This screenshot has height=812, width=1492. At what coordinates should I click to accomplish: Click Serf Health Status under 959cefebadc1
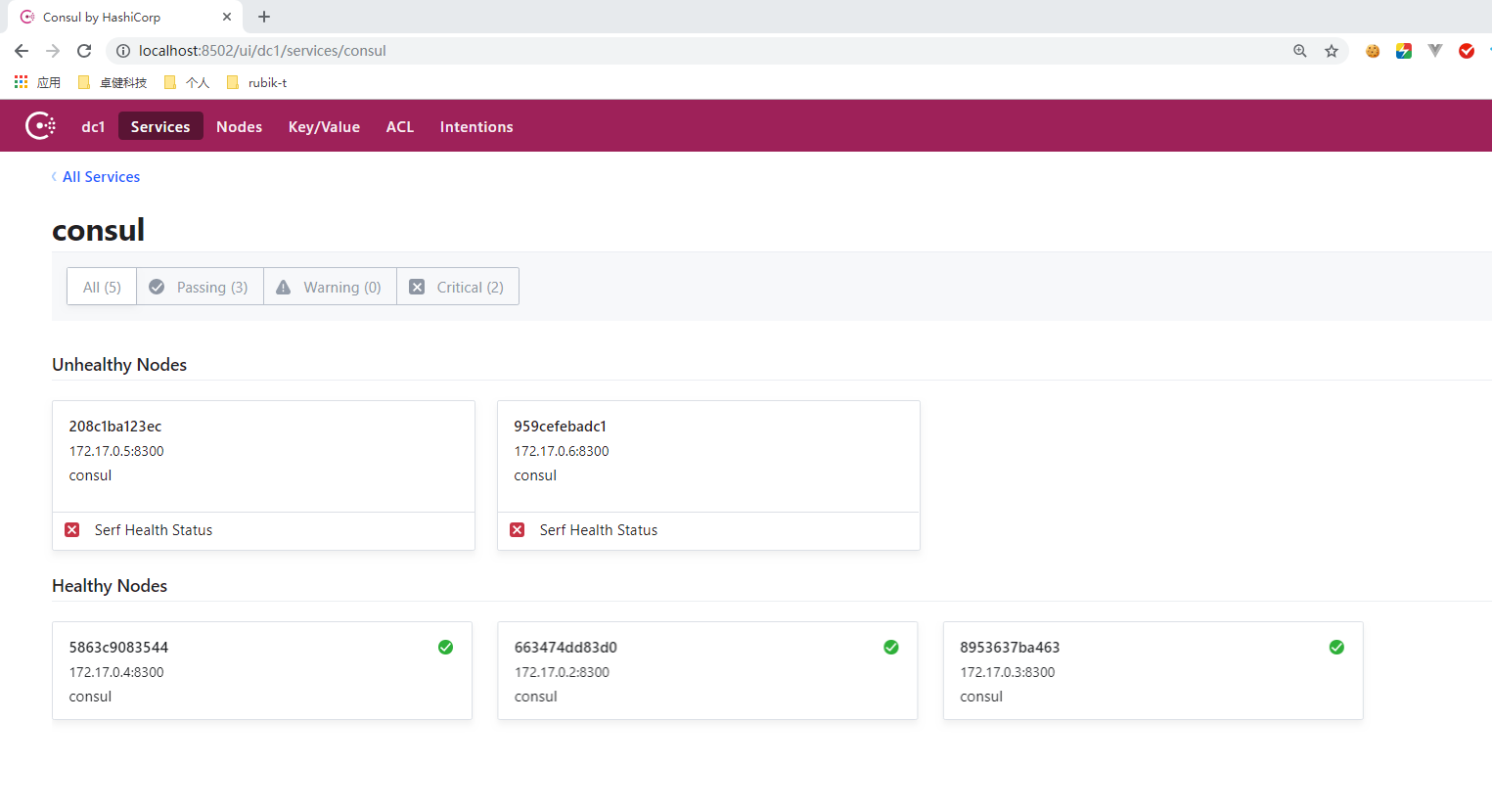[599, 530]
